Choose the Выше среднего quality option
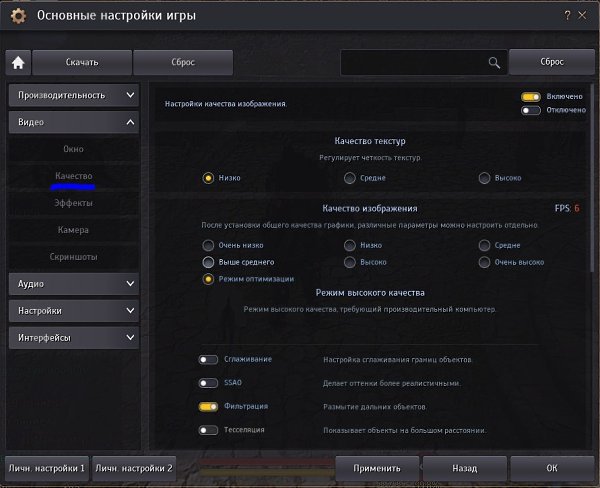Viewport: 600px width, 488px height. pos(208,262)
